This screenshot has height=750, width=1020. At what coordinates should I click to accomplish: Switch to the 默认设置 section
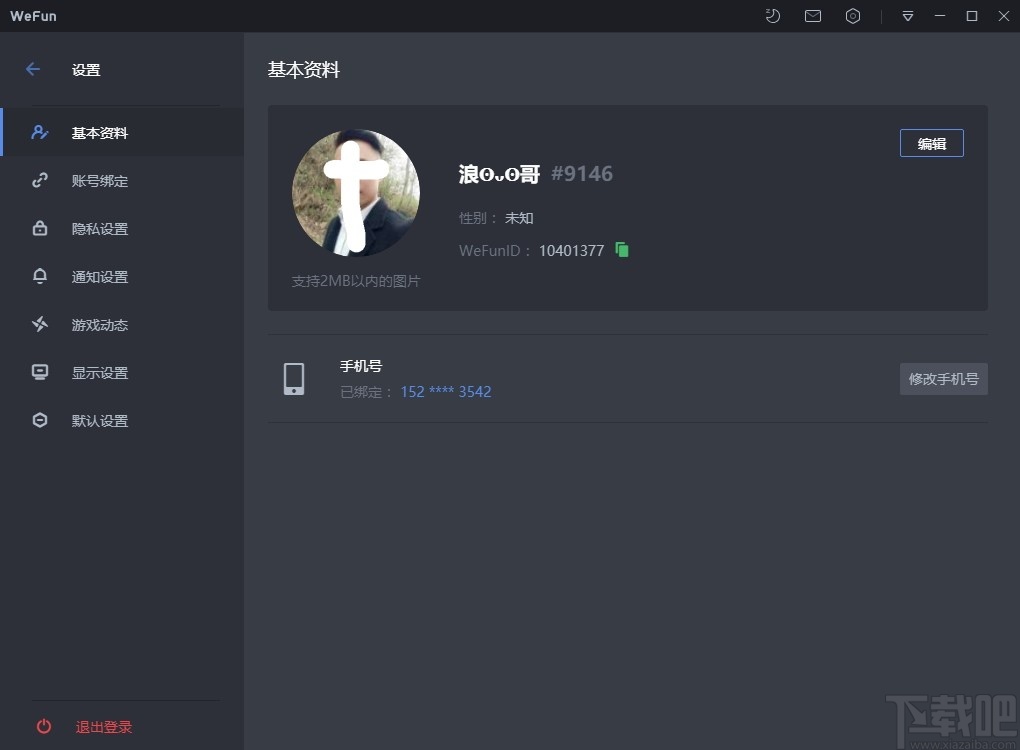pos(100,420)
